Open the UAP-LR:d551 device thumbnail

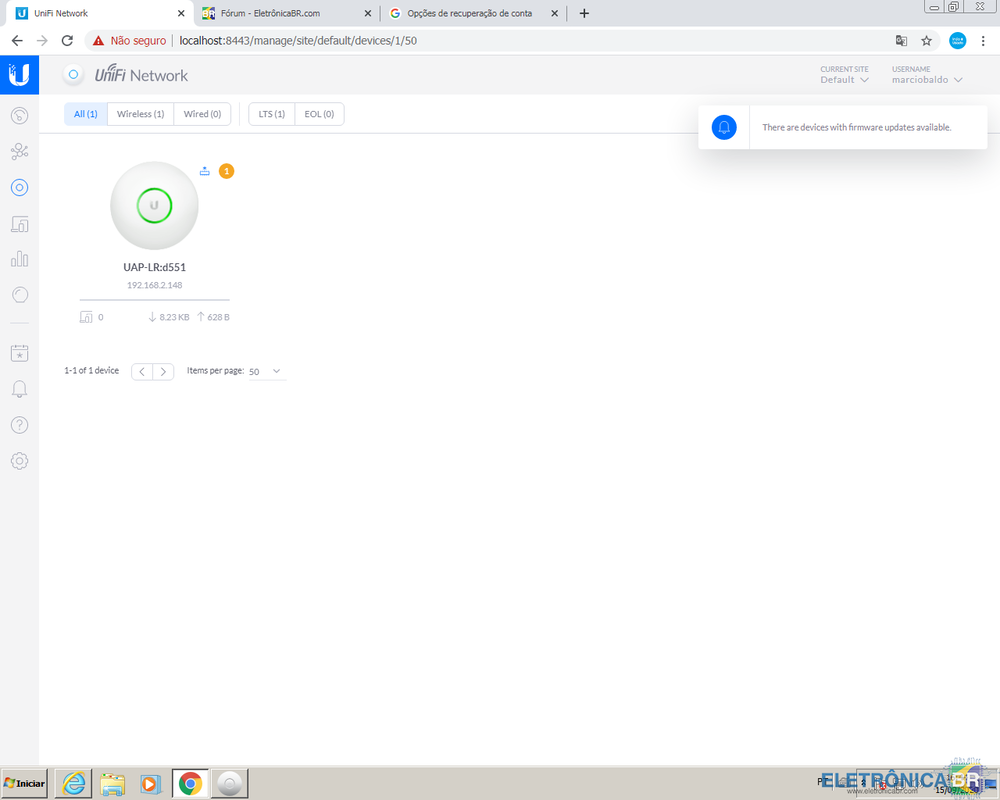[x=154, y=205]
